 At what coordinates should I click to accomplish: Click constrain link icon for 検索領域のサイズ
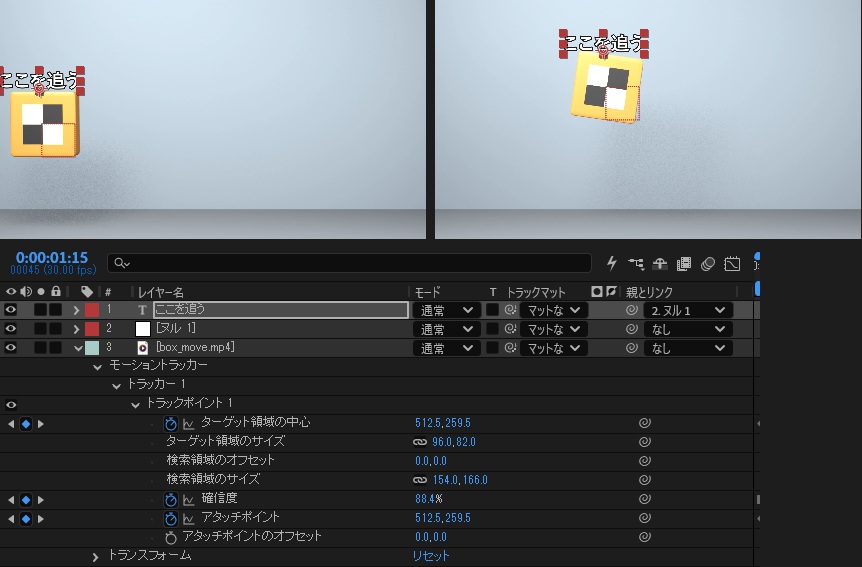tap(420, 480)
